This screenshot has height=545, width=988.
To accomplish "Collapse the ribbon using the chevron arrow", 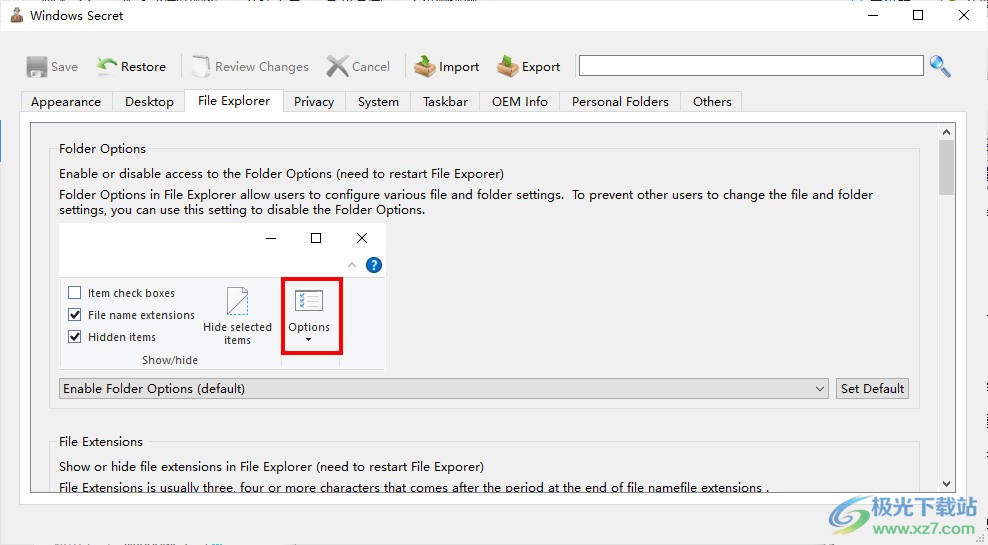I will (352, 265).
